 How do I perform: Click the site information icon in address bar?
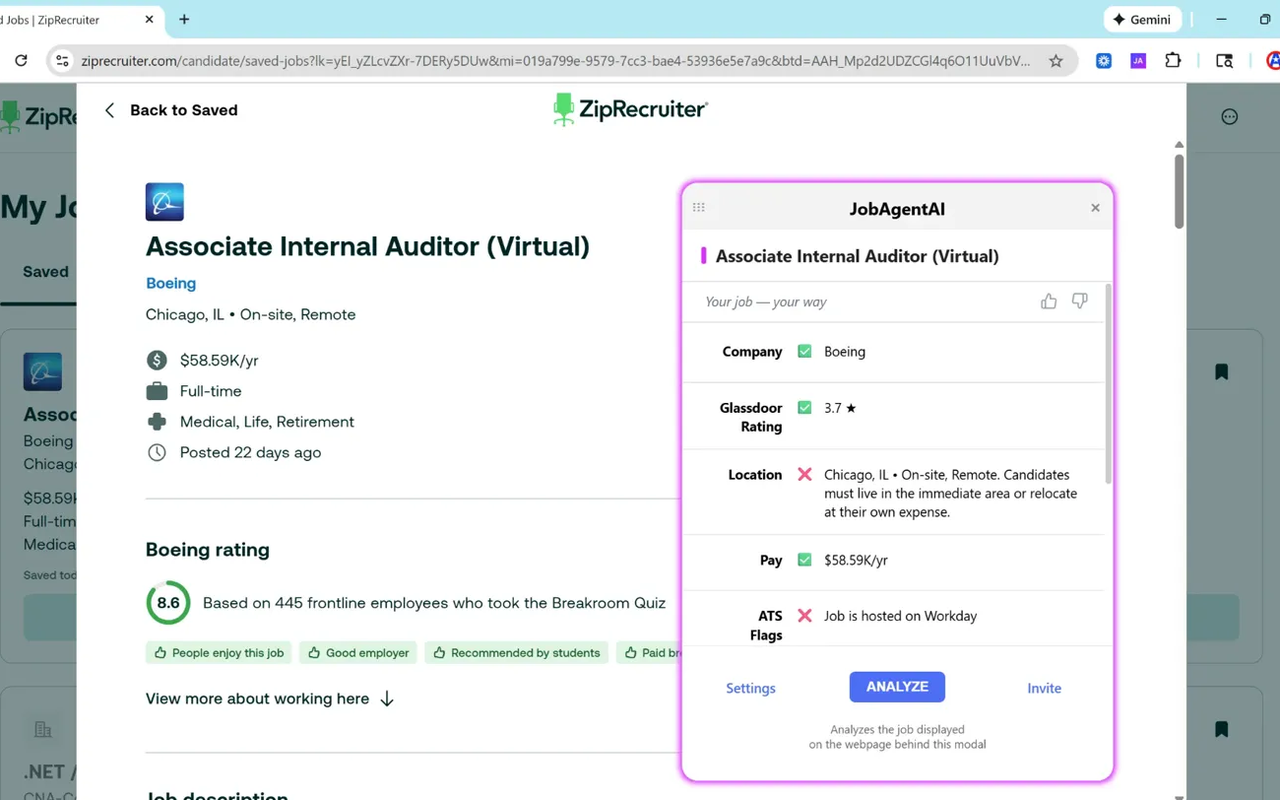[x=62, y=61]
